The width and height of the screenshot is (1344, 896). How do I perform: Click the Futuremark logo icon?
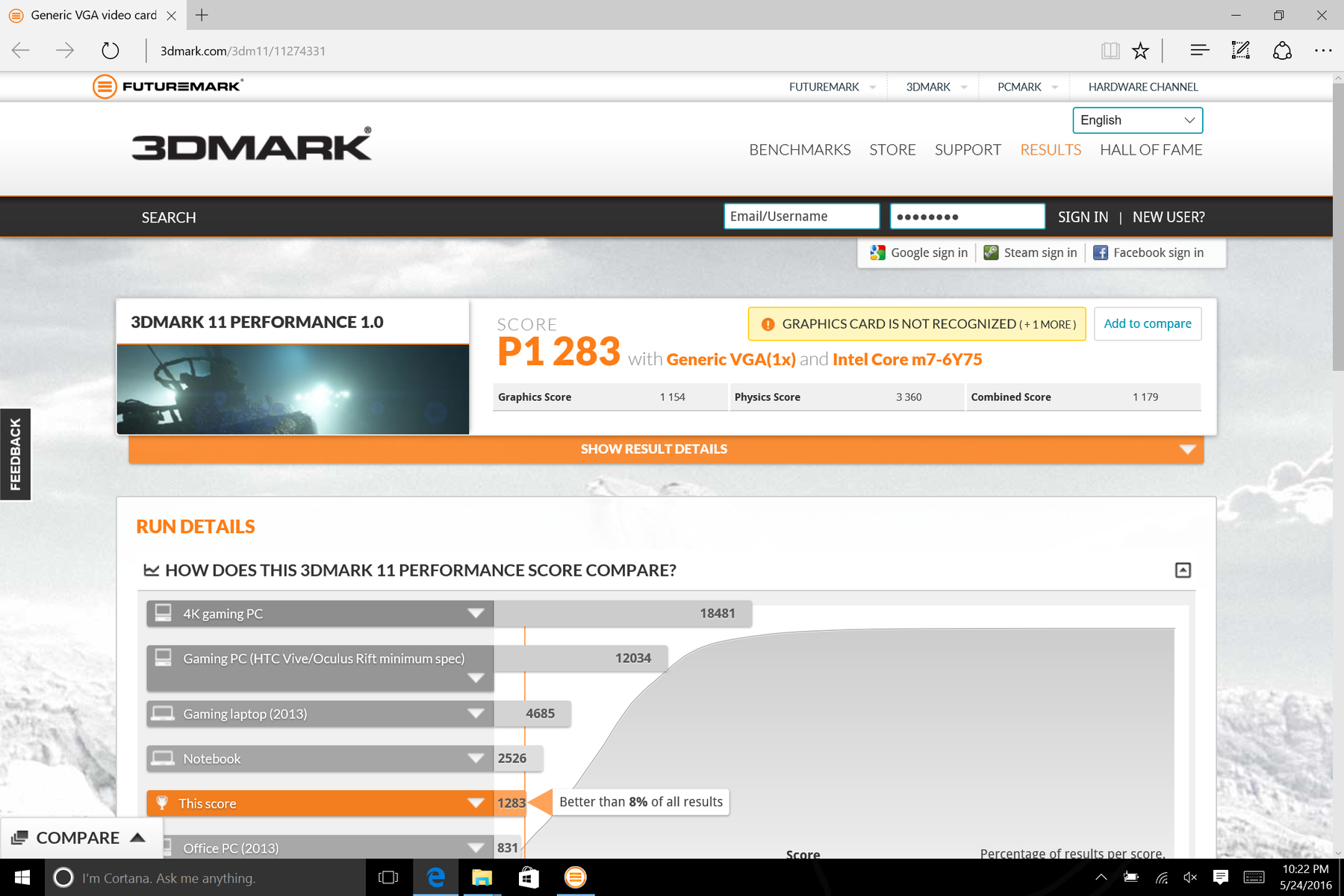[x=105, y=87]
